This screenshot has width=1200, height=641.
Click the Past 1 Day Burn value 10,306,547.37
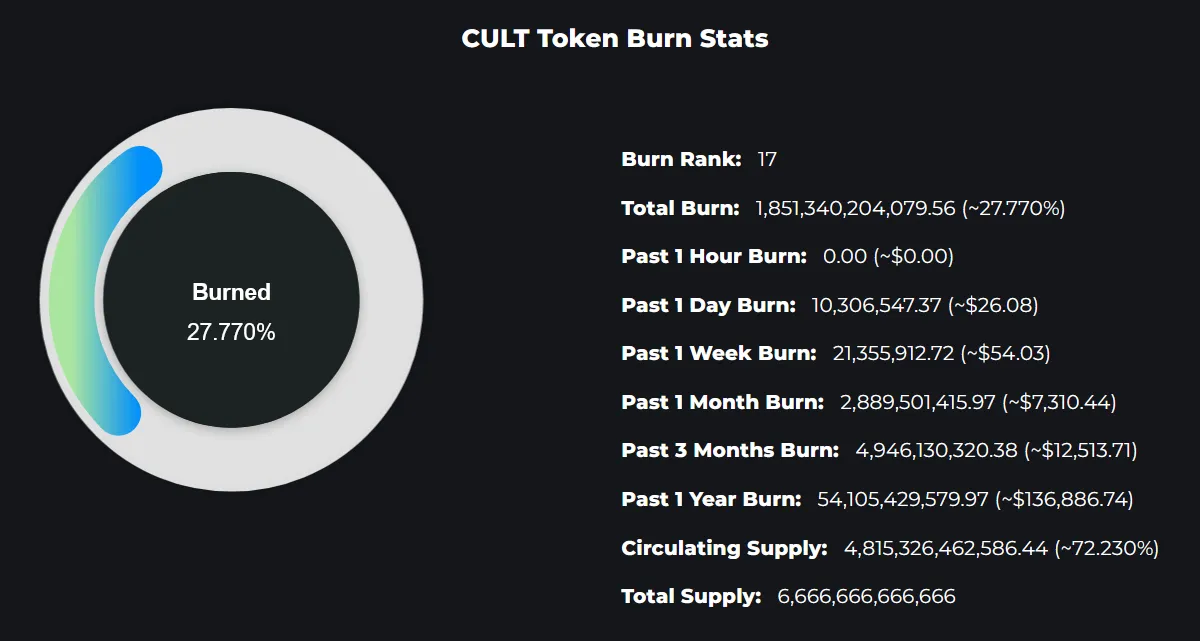pyautogui.click(x=877, y=305)
